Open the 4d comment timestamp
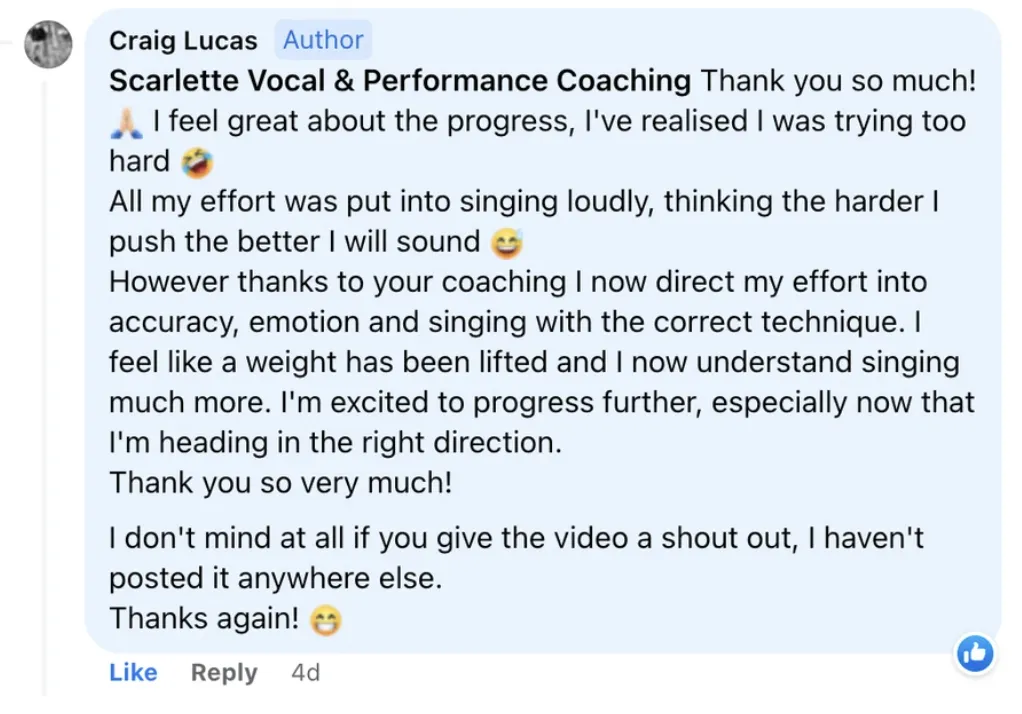 pyautogui.click(x=305, y=673)
